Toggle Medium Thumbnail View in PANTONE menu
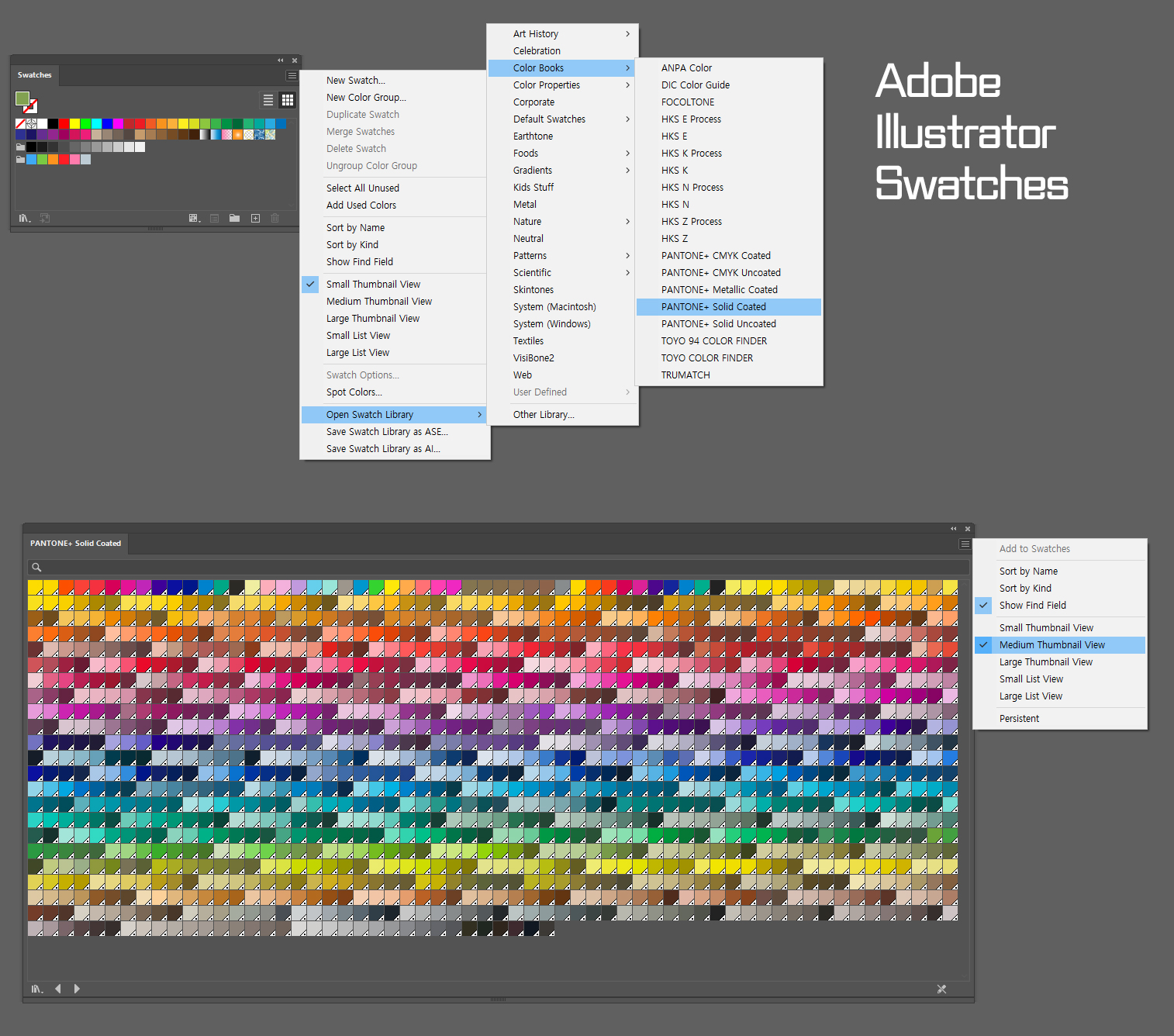 click(1060, 645)
